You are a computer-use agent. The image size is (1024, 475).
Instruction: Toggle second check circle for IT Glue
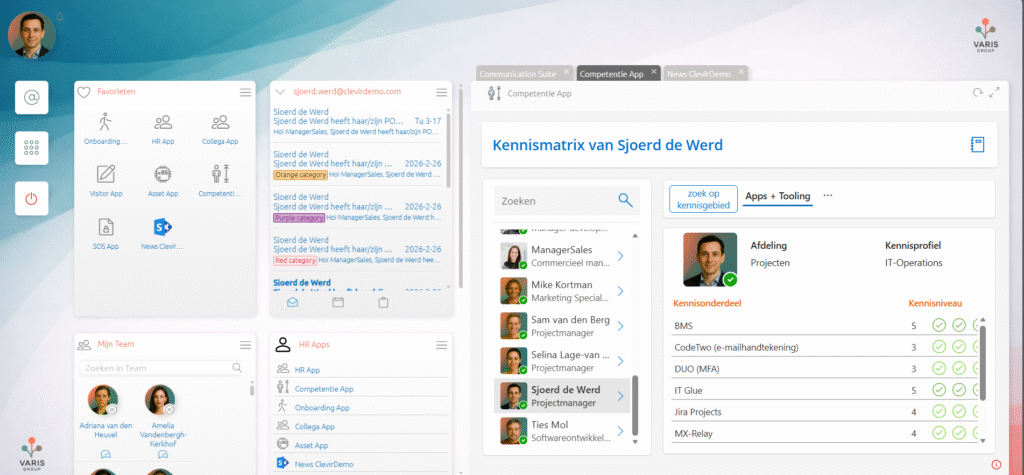point(959,390)
